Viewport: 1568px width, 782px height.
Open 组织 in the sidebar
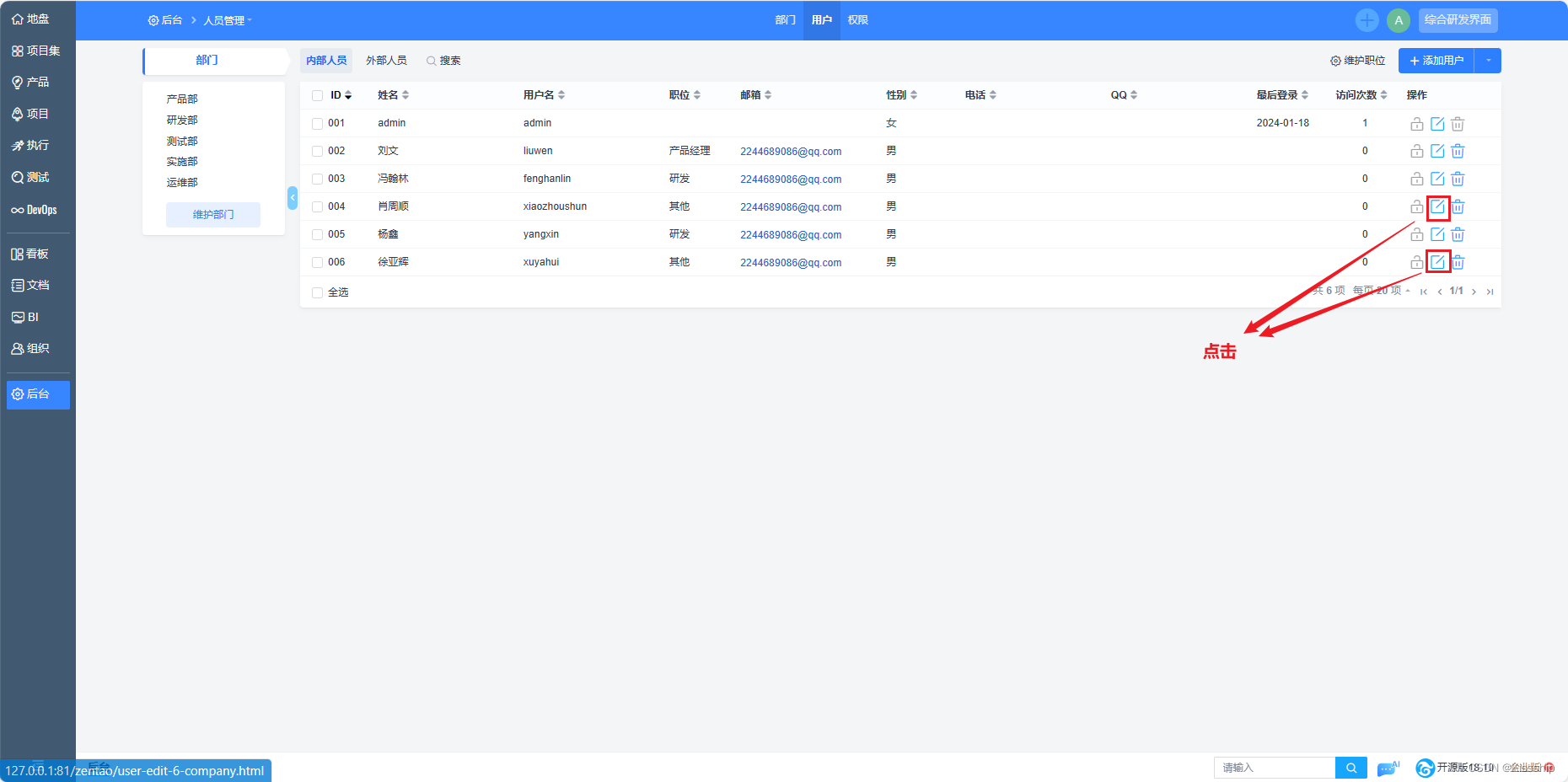coord(31,348)
